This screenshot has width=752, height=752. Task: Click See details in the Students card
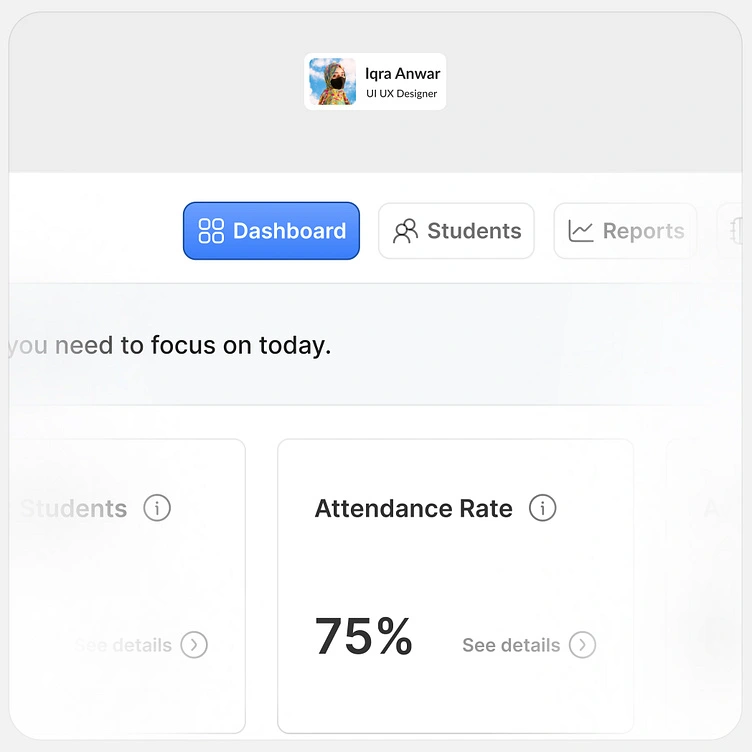[125, 645]
